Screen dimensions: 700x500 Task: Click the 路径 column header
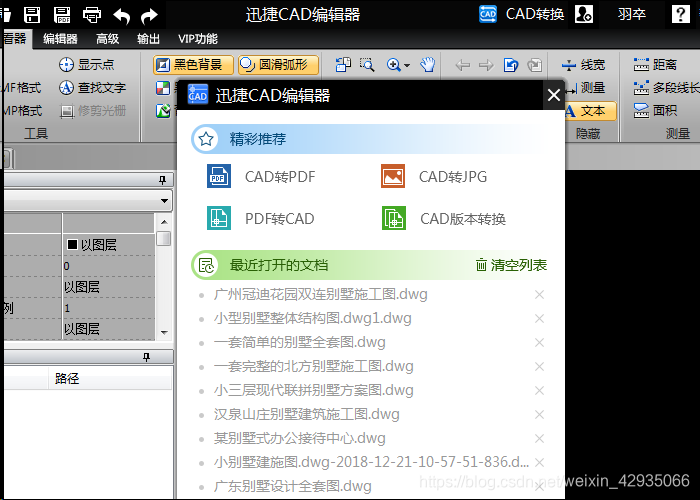(67, 379)
